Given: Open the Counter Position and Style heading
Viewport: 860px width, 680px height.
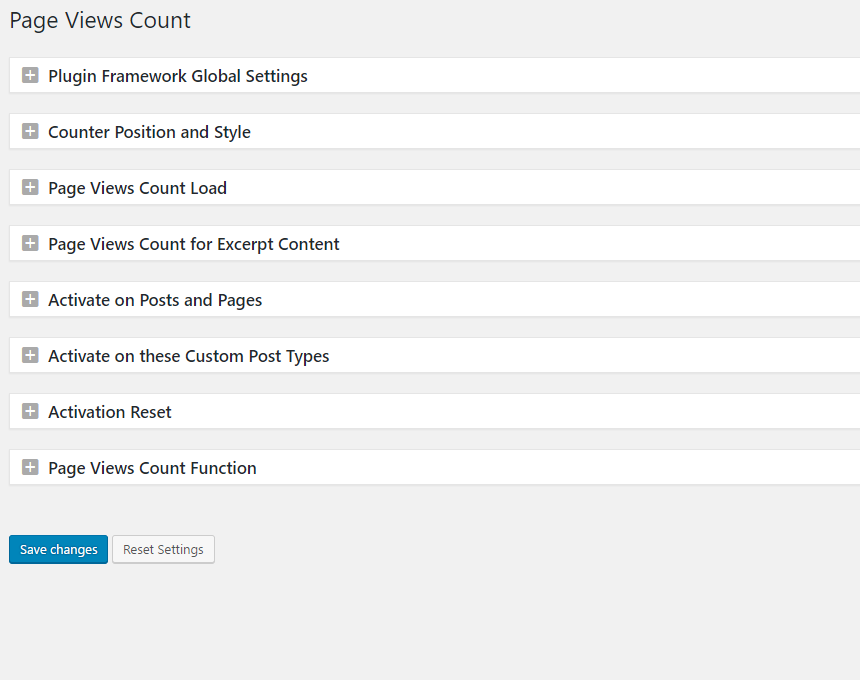Looking at the screenshot, I should (149, 132).
